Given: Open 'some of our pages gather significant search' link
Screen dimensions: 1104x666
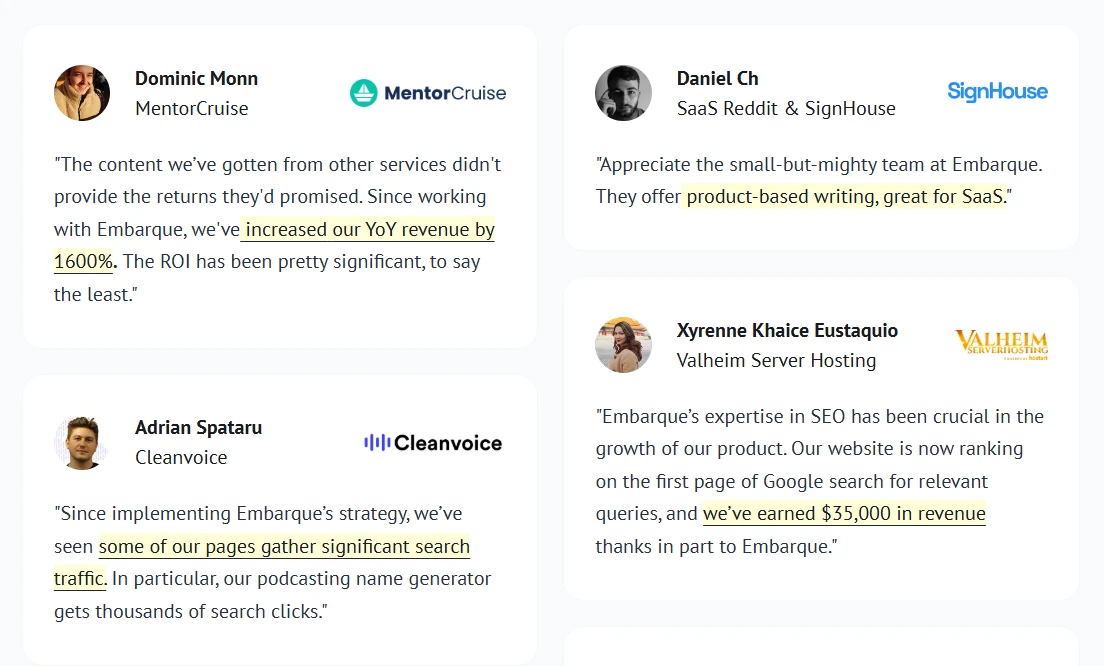Looking at the screenshot, I should coord(284,546).
